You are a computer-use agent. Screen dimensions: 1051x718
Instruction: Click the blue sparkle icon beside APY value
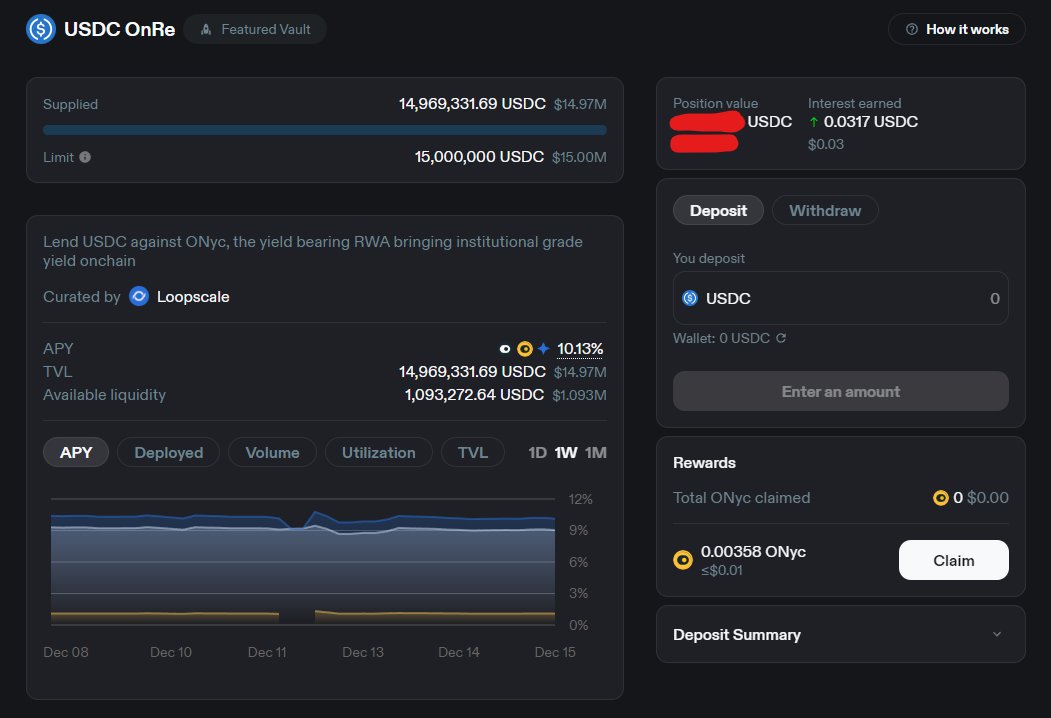pyautogui.click(x=544, y=349)
